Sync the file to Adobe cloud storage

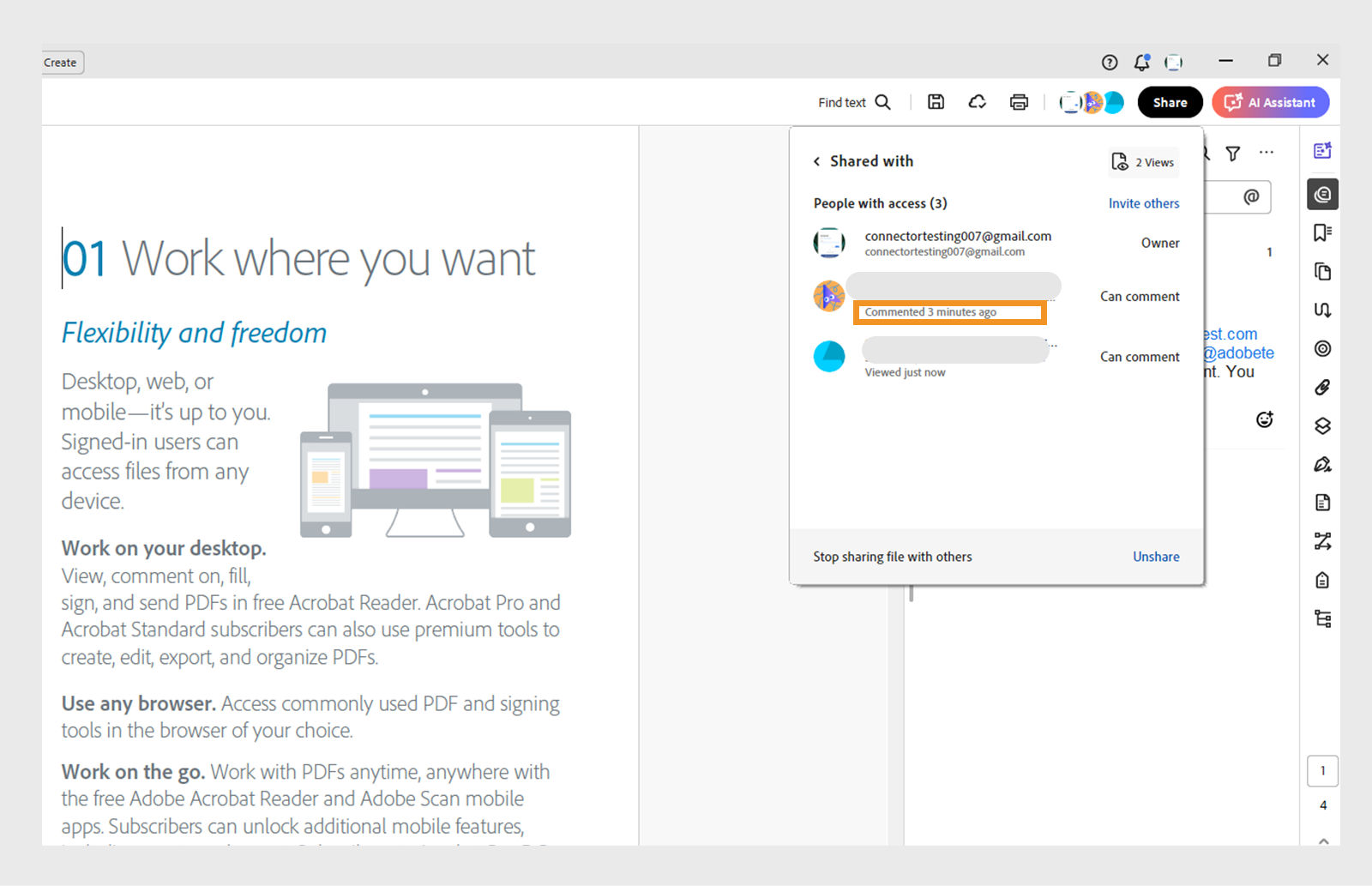[x=977, y=101]
